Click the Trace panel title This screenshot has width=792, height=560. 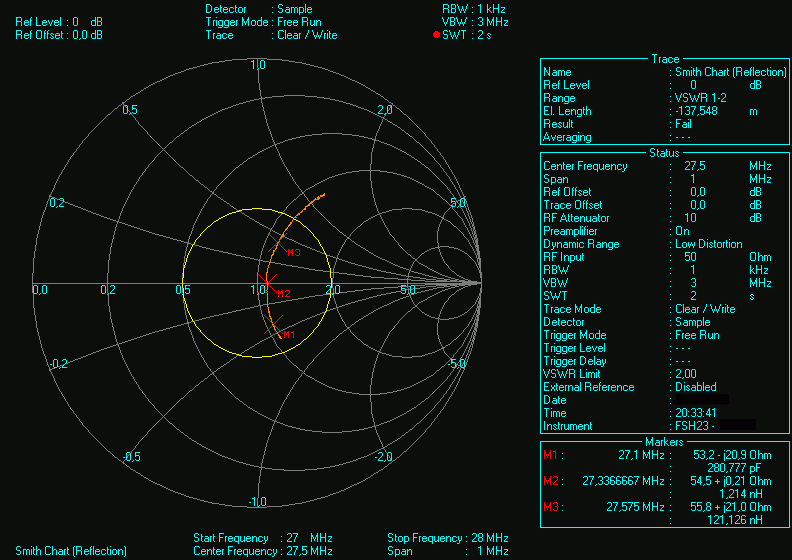tap(665, 59)
